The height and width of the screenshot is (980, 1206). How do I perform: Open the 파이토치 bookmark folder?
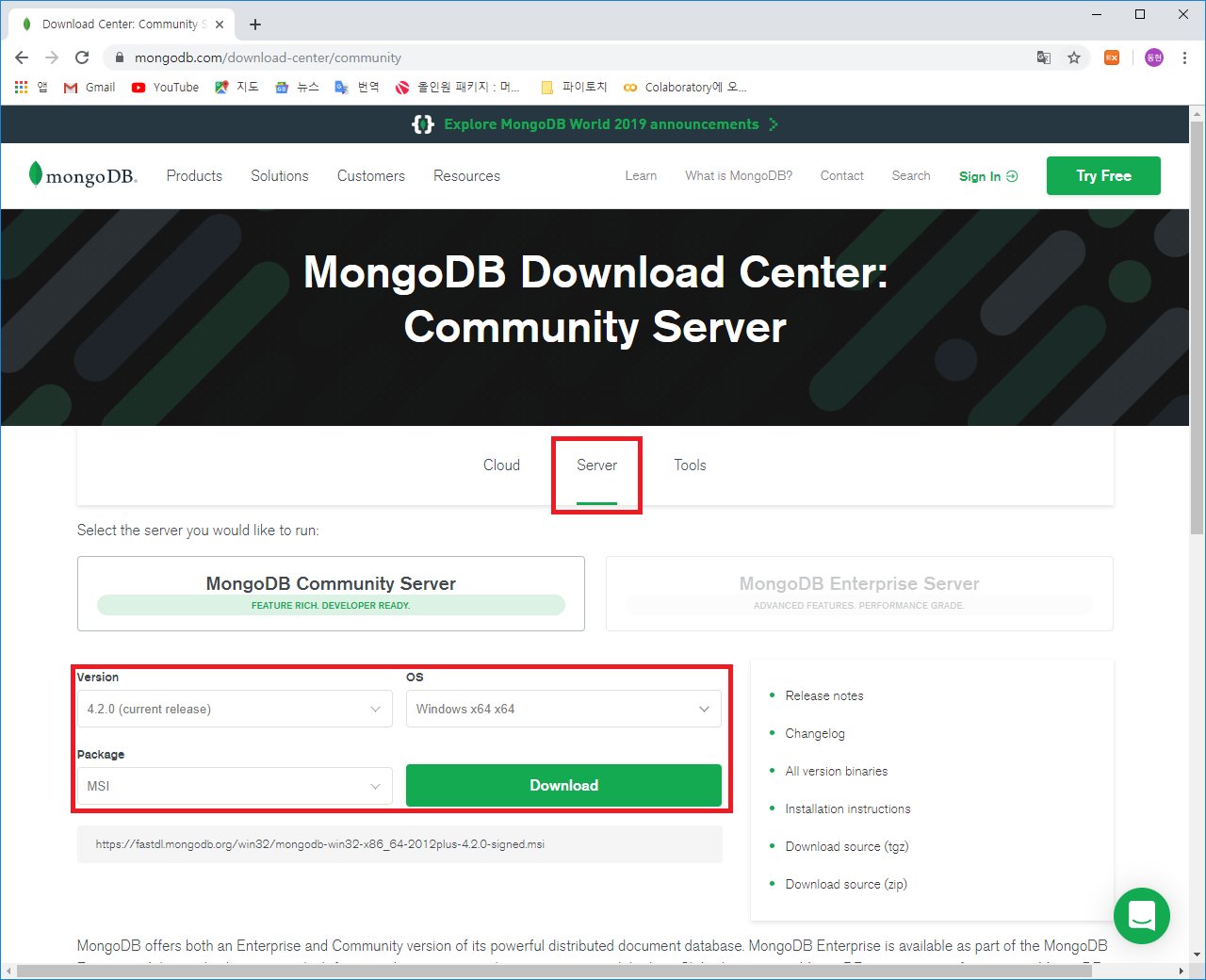click(574, 87)
